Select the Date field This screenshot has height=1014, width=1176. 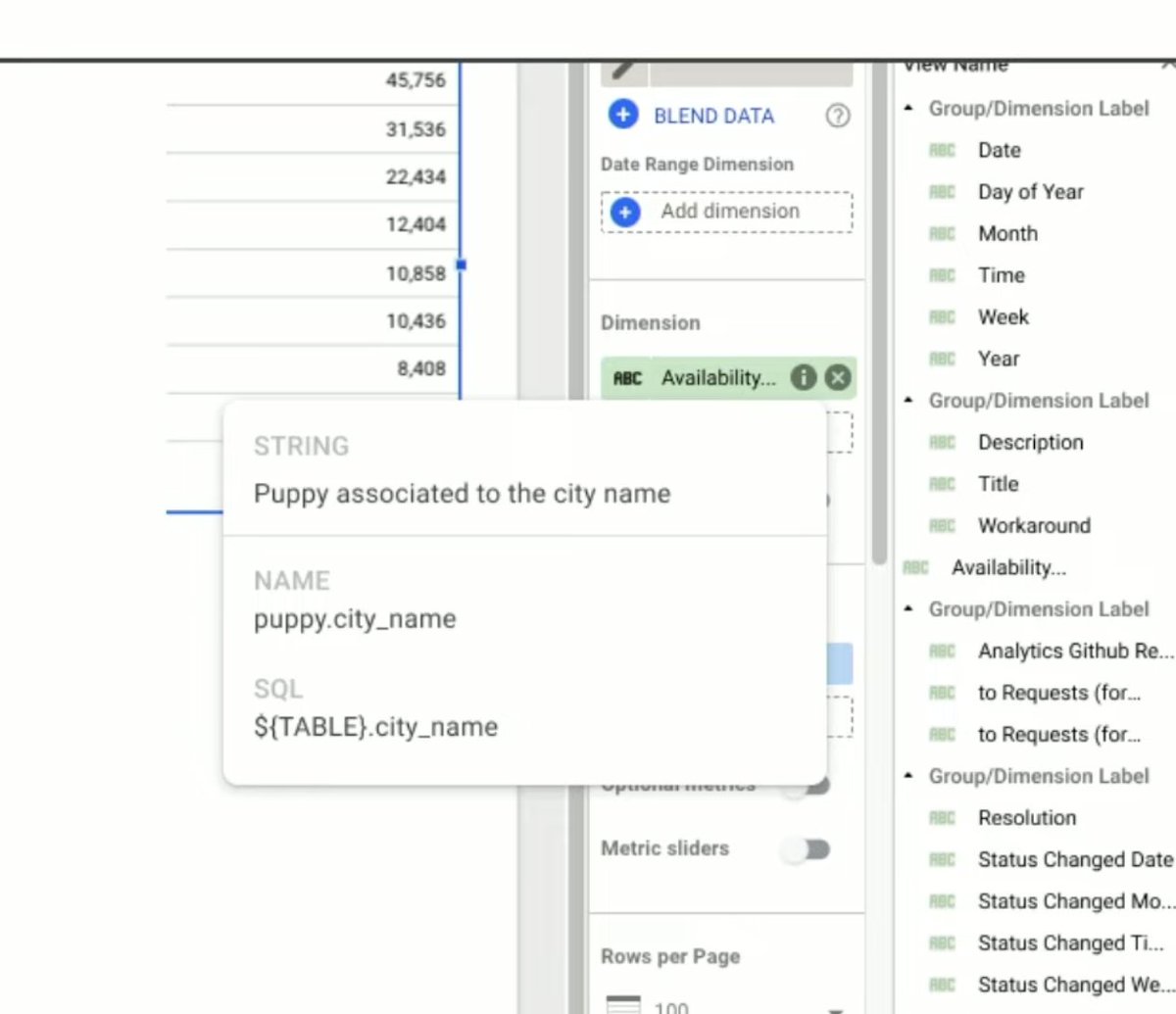click(x=1000, y=150)
